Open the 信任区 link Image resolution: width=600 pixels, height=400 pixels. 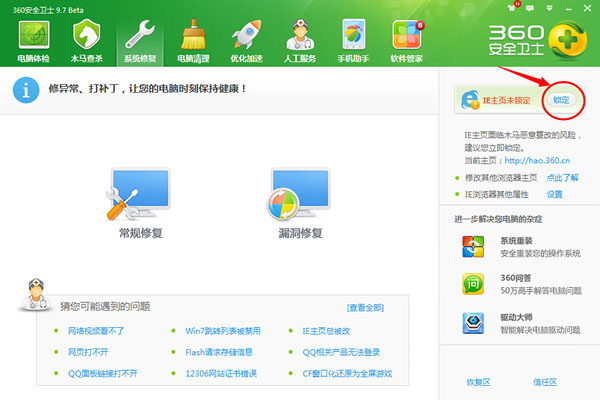545,382
